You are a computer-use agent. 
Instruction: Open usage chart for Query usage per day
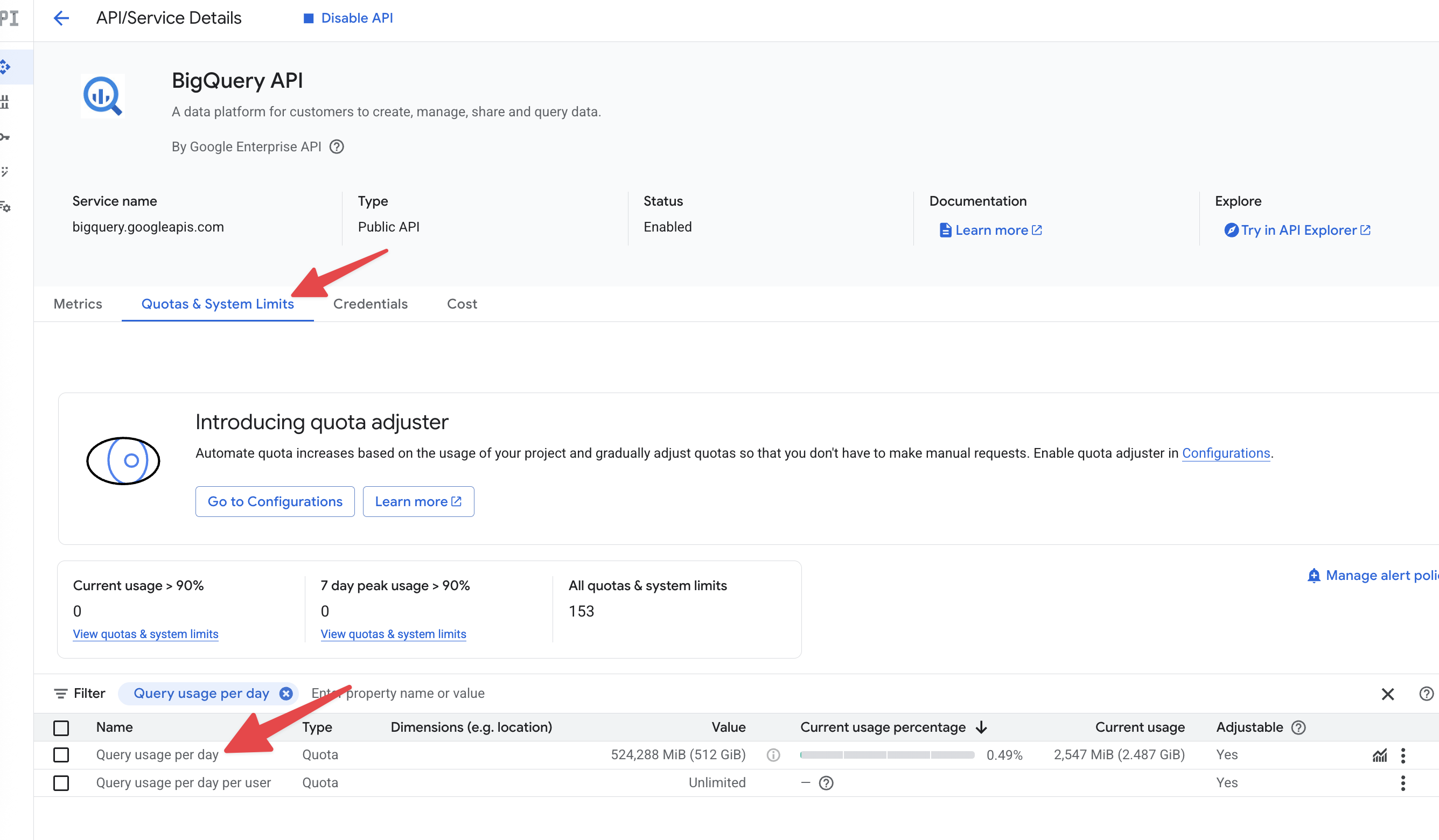pos(1380,755)
